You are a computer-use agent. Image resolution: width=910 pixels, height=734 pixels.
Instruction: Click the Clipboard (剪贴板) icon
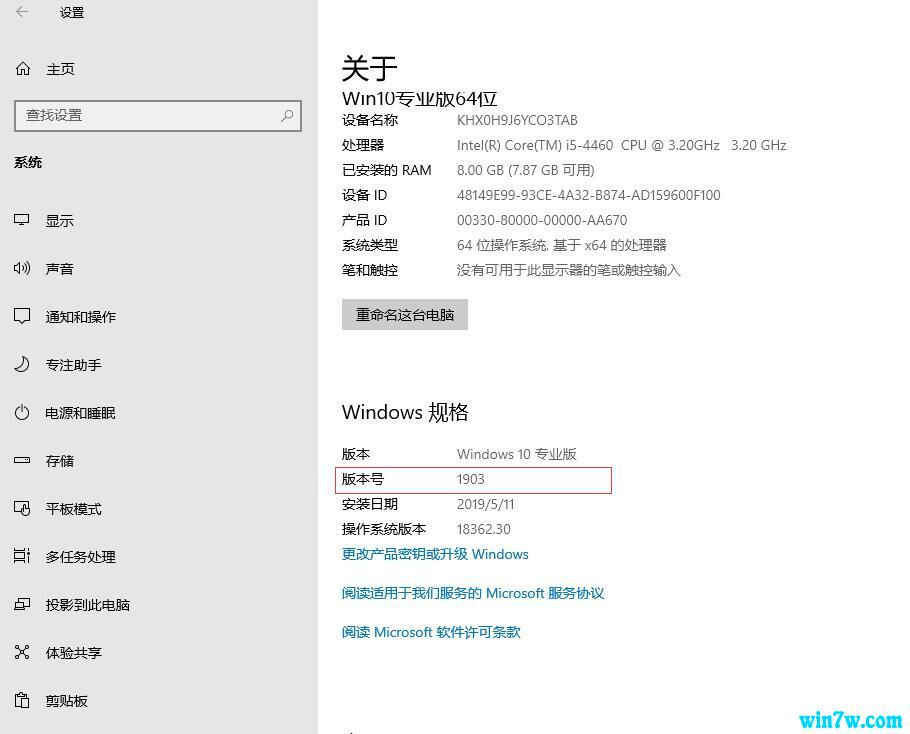[22, 701]
